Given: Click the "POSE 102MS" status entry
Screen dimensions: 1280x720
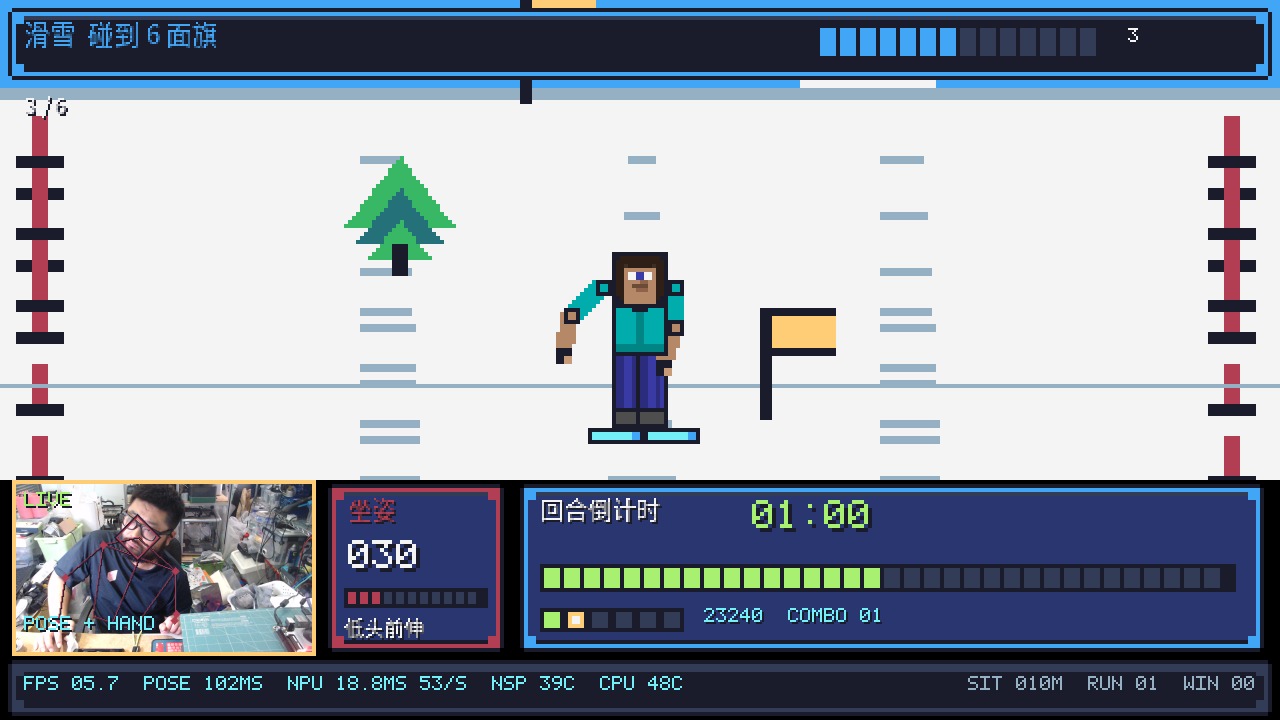Looking at the screenshot, I should tap(203, 683).
